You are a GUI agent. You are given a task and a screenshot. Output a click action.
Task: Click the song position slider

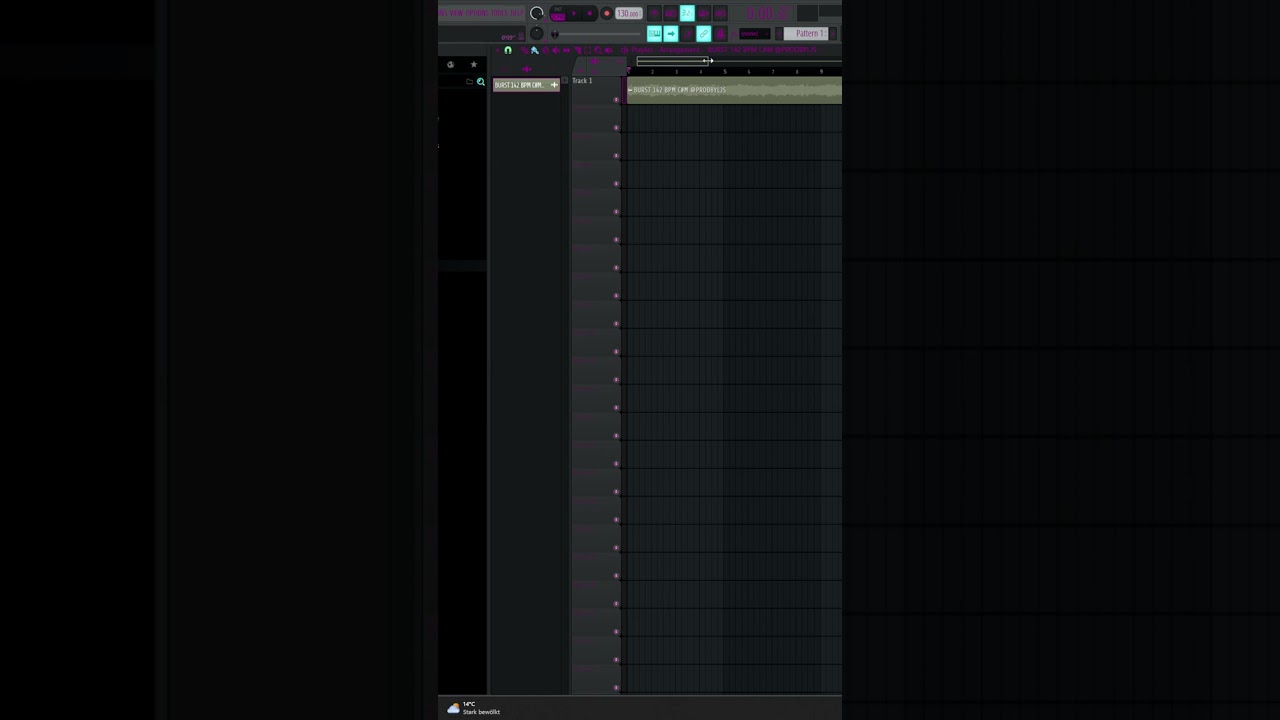tap(596, 34)
